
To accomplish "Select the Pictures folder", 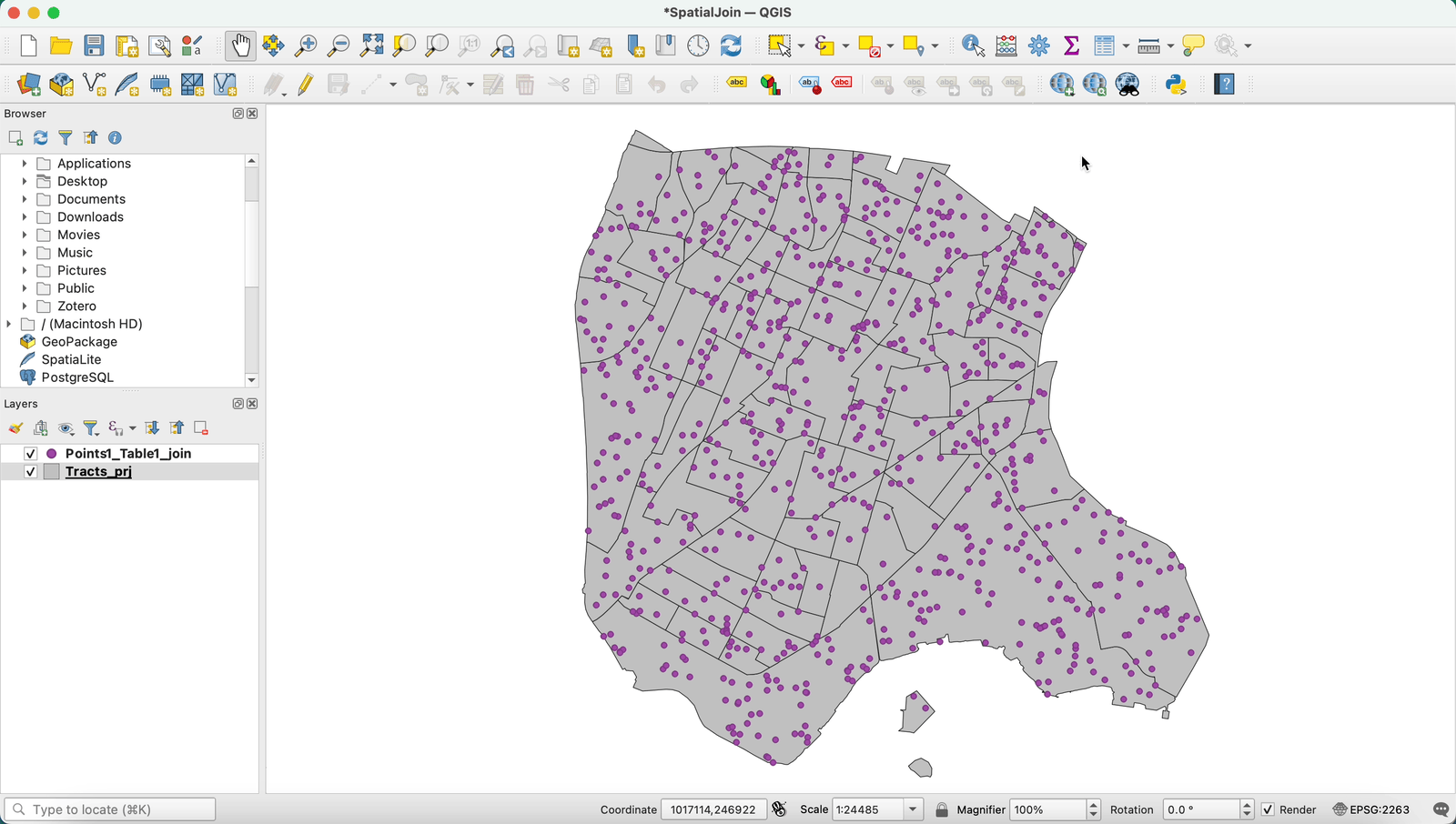I will 82,271.
